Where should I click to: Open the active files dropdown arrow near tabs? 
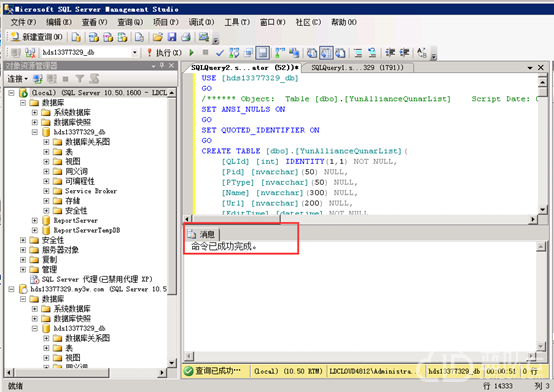tap(530, 68)
